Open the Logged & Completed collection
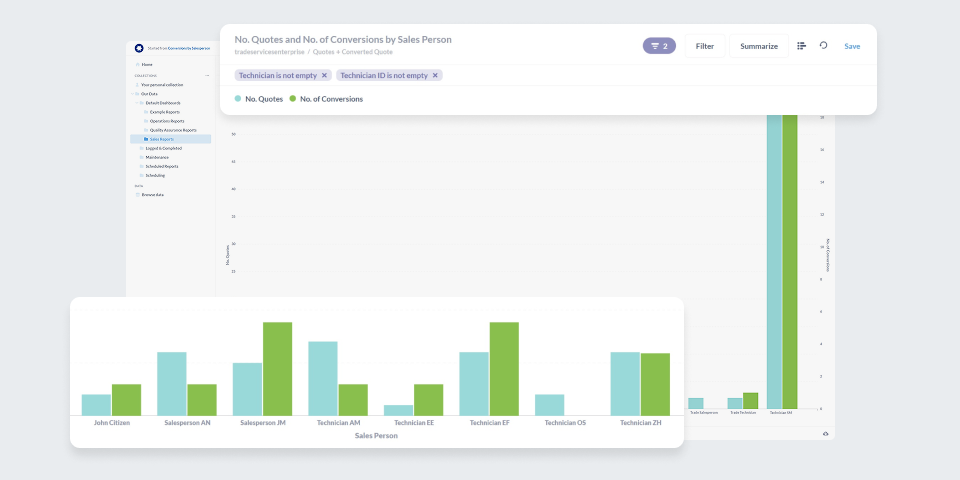960x480 pixels. [x=163, y=148]
